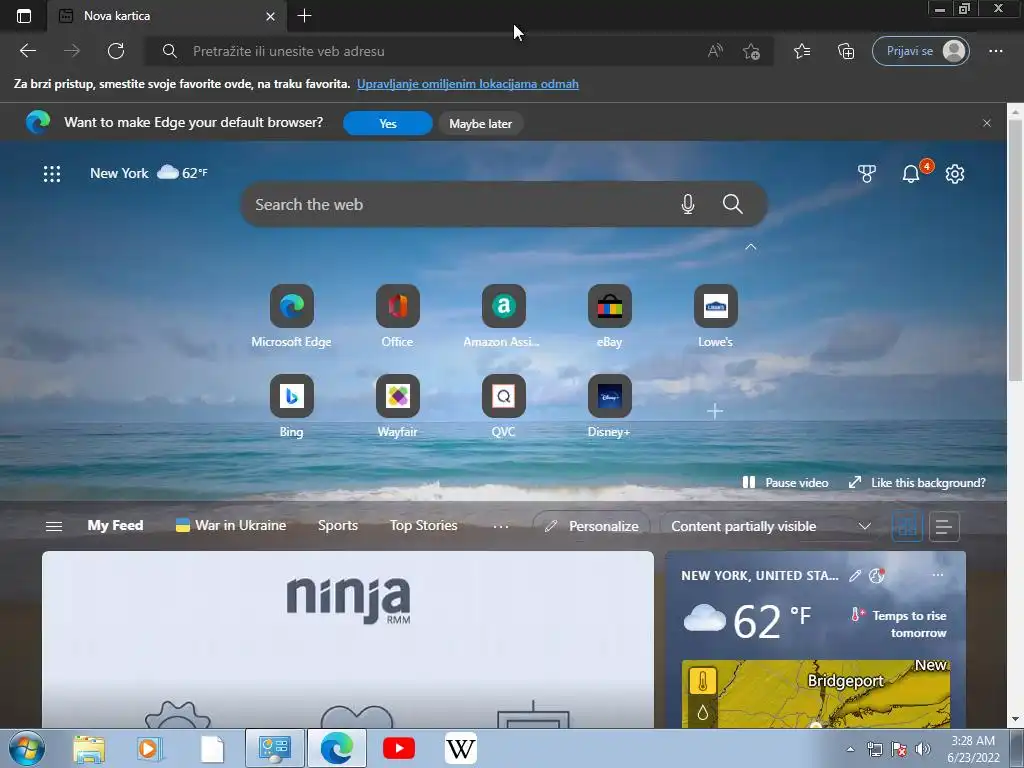
Task: Open the notifications bell
Action: 911,174
